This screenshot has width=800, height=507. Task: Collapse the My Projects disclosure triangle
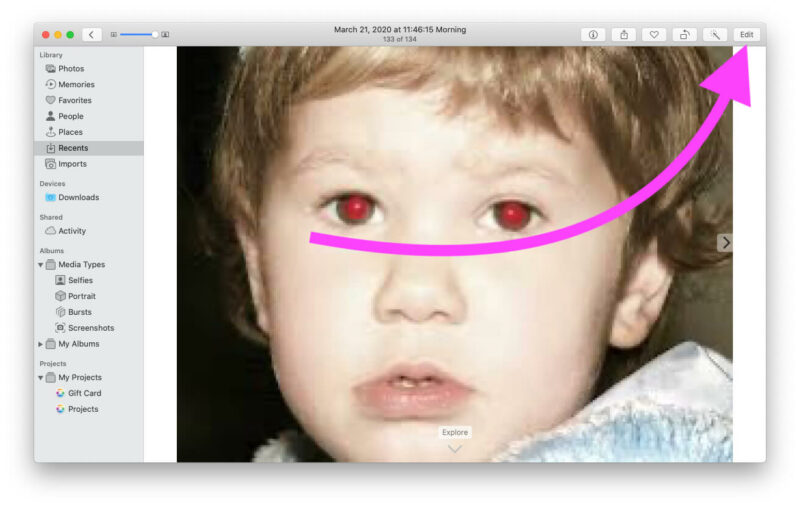pyautogui.click(x=40, y=378)
